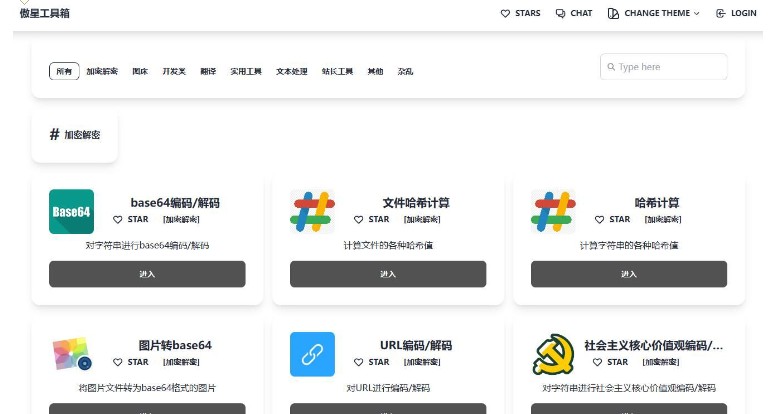777x414 pixels.
Task: Click the 文件哈希计算 hashtag icon
Action: [312, 212]
